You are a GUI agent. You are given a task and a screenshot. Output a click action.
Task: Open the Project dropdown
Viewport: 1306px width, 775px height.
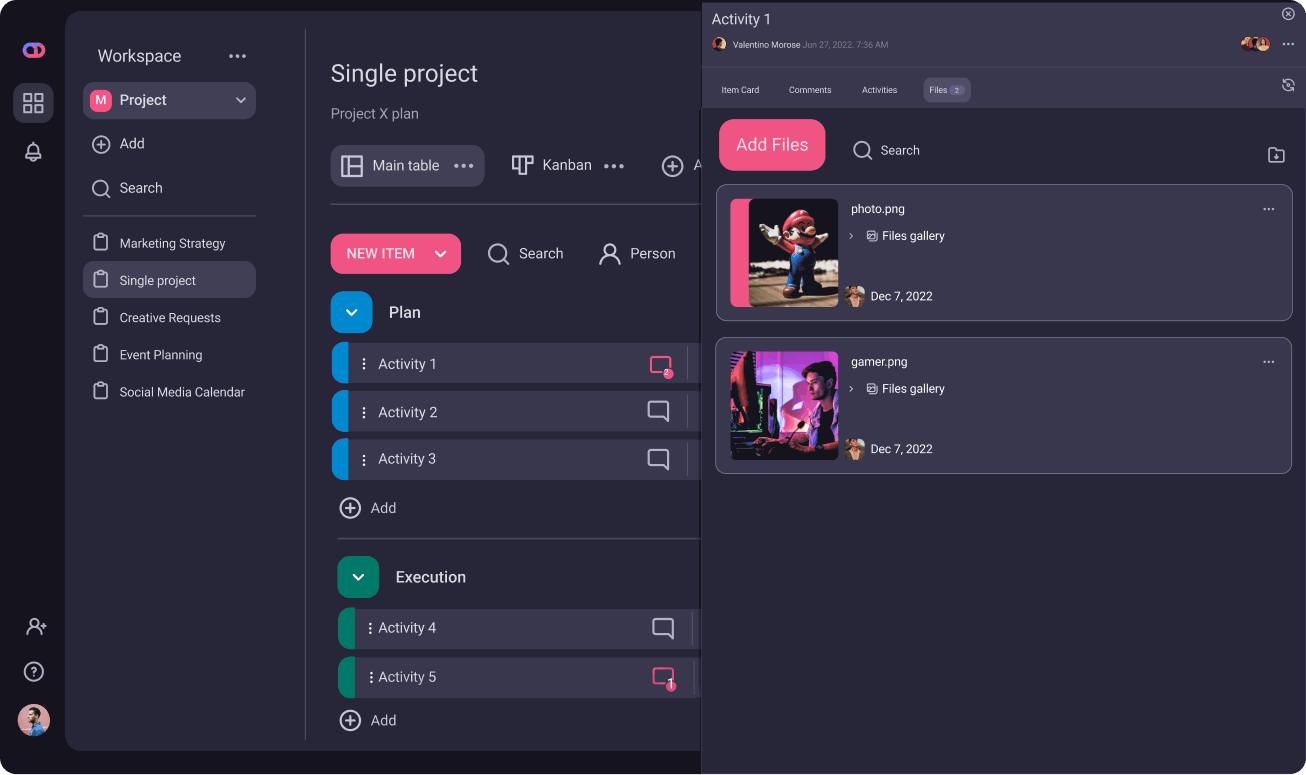pos(239,100)
